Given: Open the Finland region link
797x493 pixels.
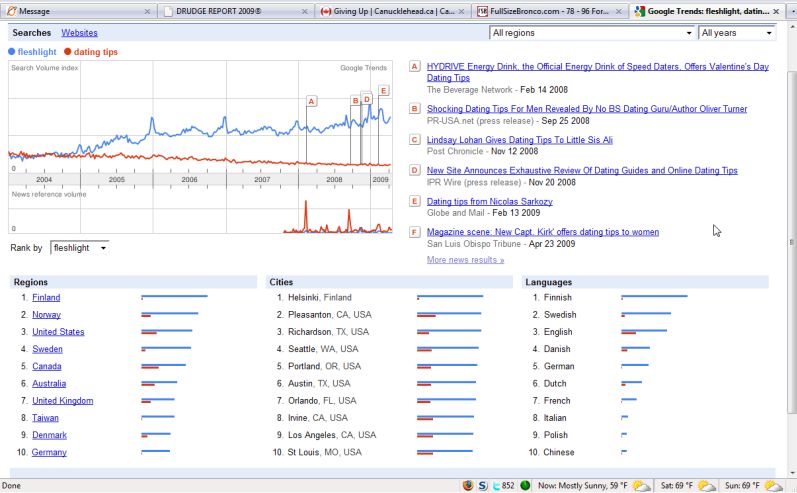Looking at the screenshot, I should (46, 297).
